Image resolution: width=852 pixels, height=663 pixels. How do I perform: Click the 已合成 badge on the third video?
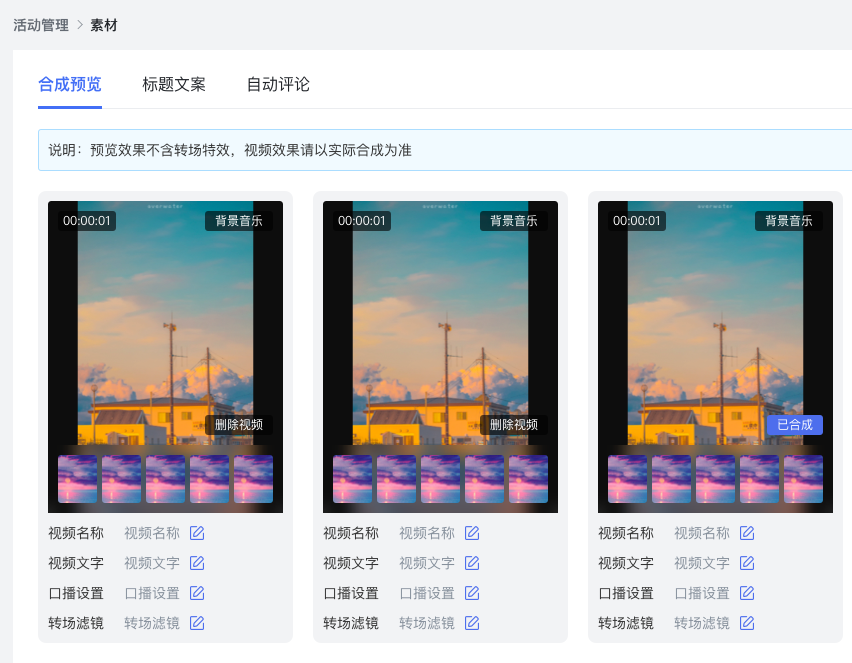796,425
